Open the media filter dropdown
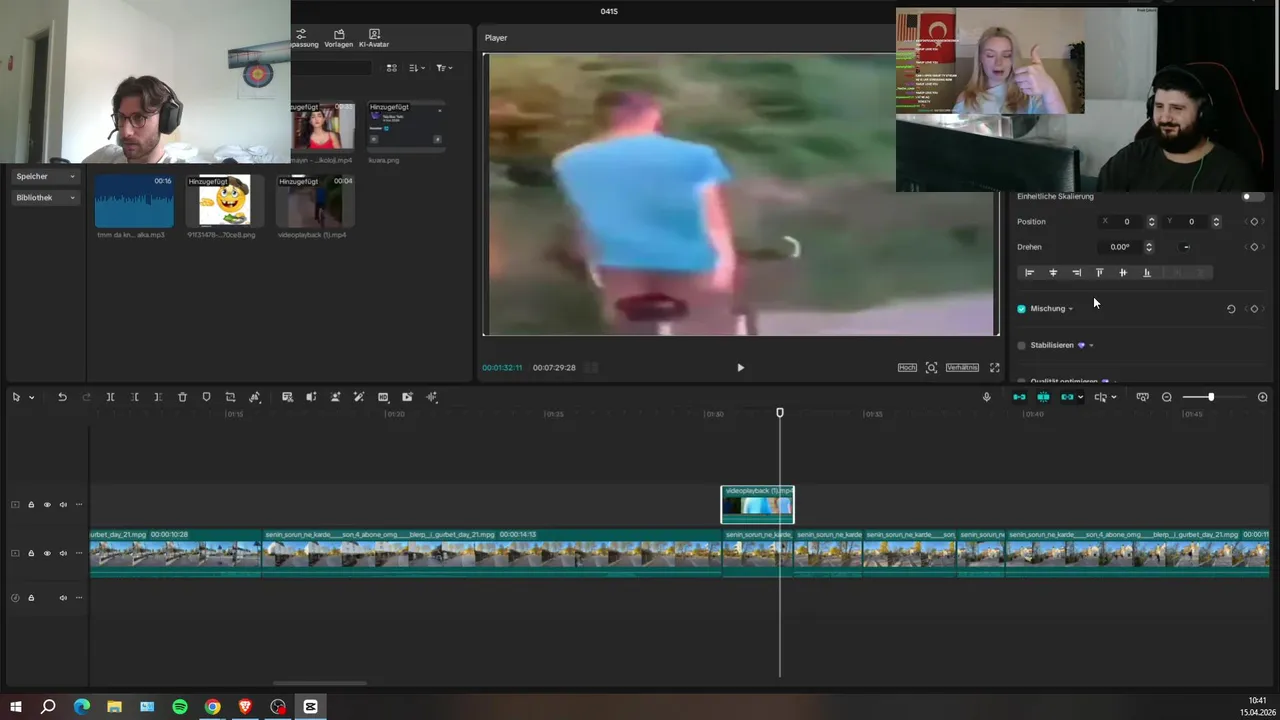The width and height of the screenshot is (1280, 720). (444, 68)
